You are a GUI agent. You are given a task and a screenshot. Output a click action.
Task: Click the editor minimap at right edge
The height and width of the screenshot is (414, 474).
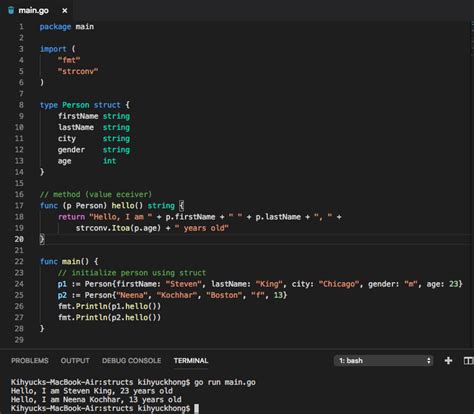click(472, 37)
